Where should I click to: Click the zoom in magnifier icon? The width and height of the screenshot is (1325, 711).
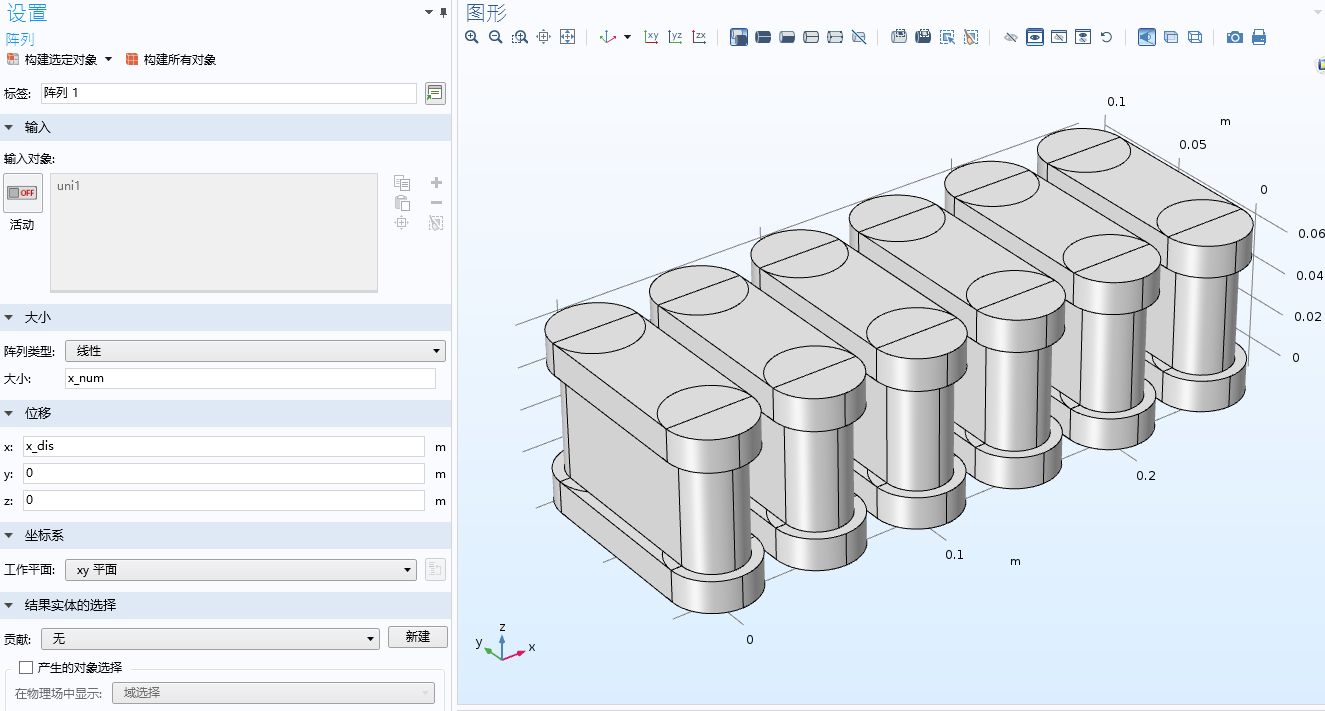(471, 37)
